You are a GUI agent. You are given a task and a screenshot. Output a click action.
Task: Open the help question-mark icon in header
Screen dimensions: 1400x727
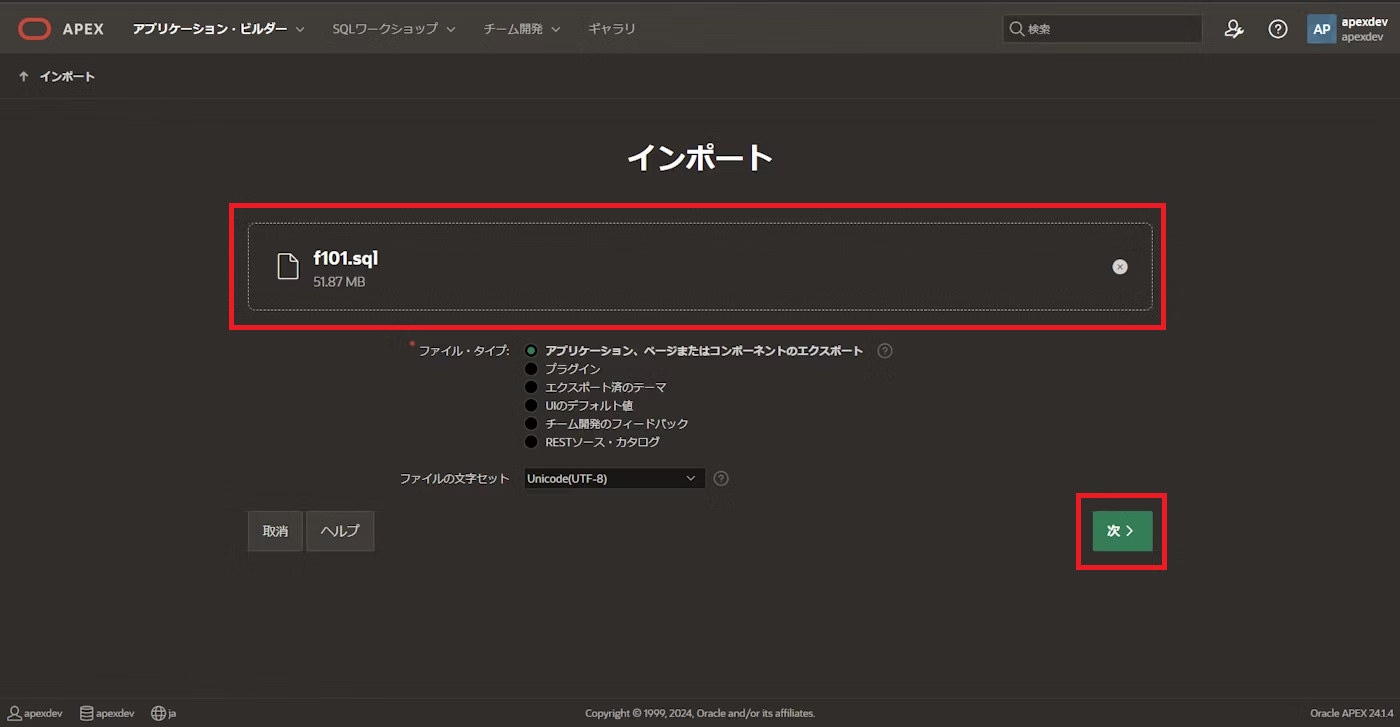pyautogui.click(x=1278, y=29)
